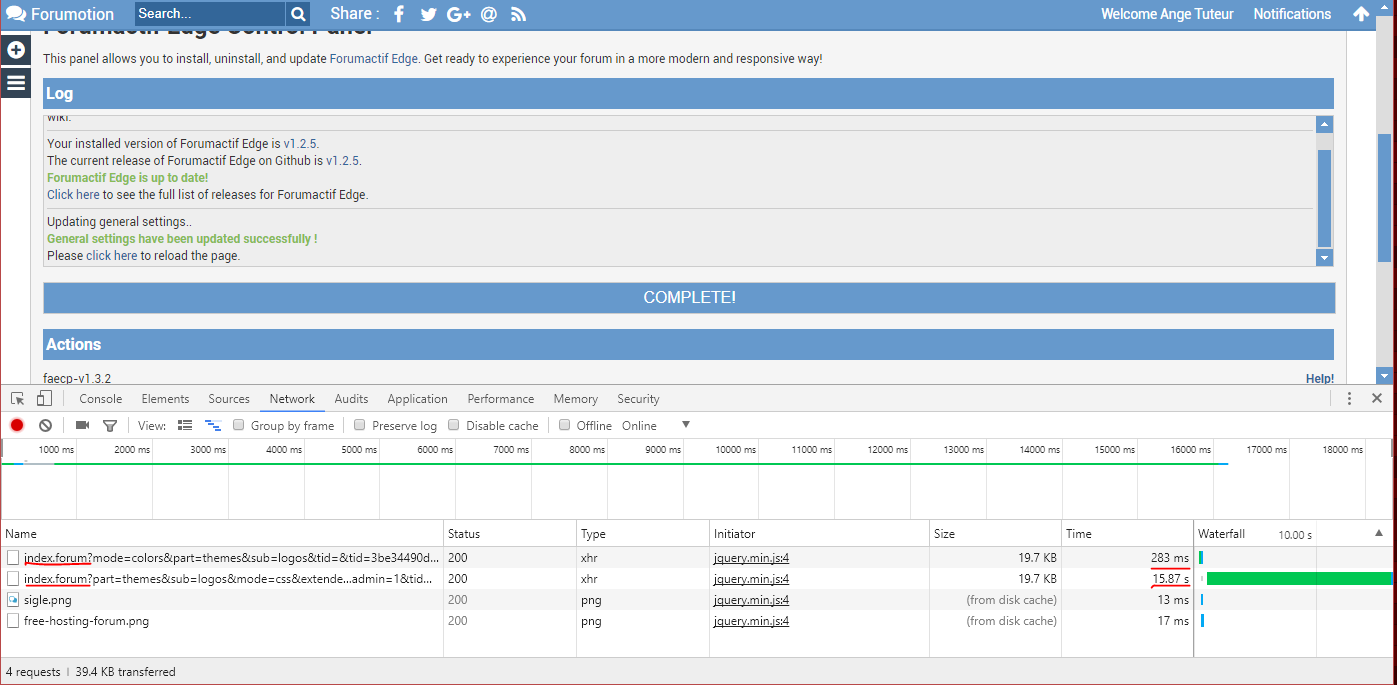This screenshot has height=685, width=1397.
Task: Sort by the Time column header
Action: 1127,534
